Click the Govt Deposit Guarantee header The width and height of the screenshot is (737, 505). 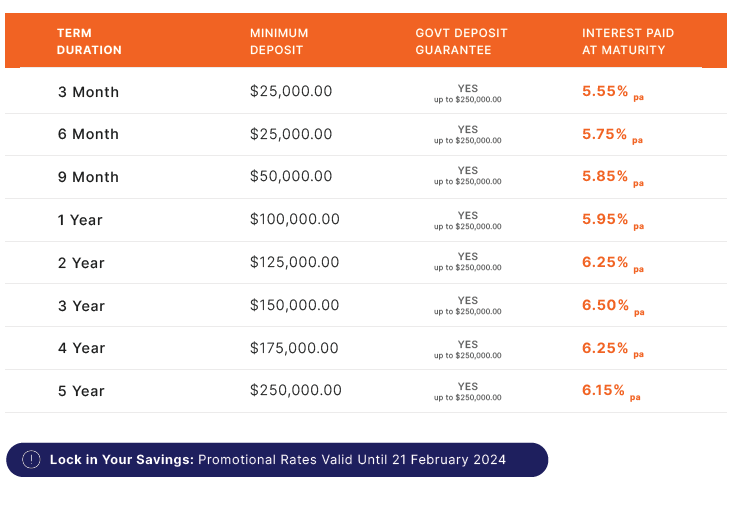pos(461,41)
